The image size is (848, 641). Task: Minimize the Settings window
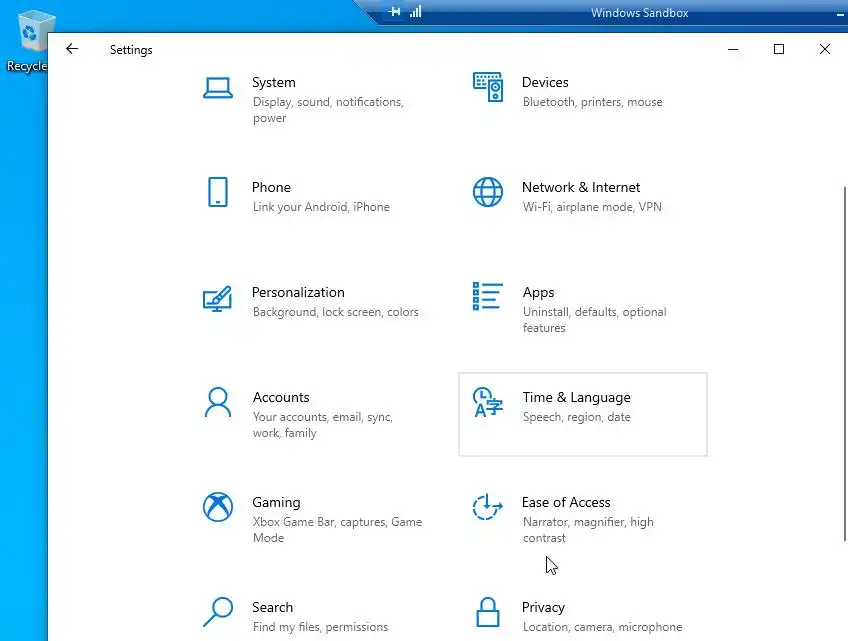point(733,49)
